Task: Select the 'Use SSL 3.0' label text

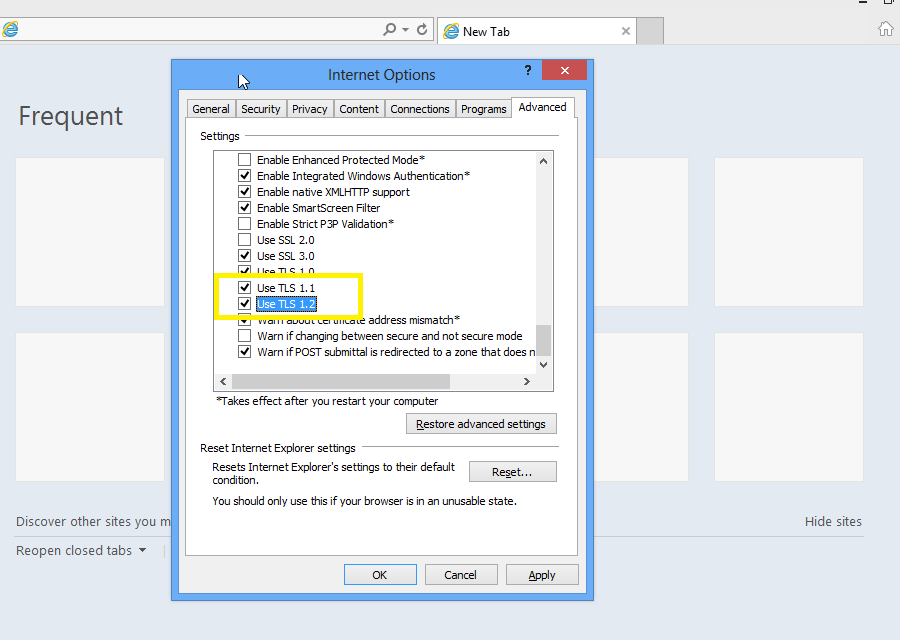Action: tap(286, 256)
